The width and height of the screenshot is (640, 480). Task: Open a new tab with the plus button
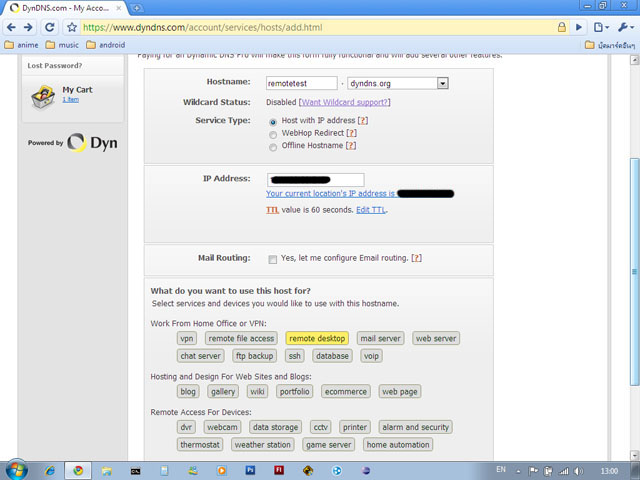pyautogui.click(x=137, y=8)
